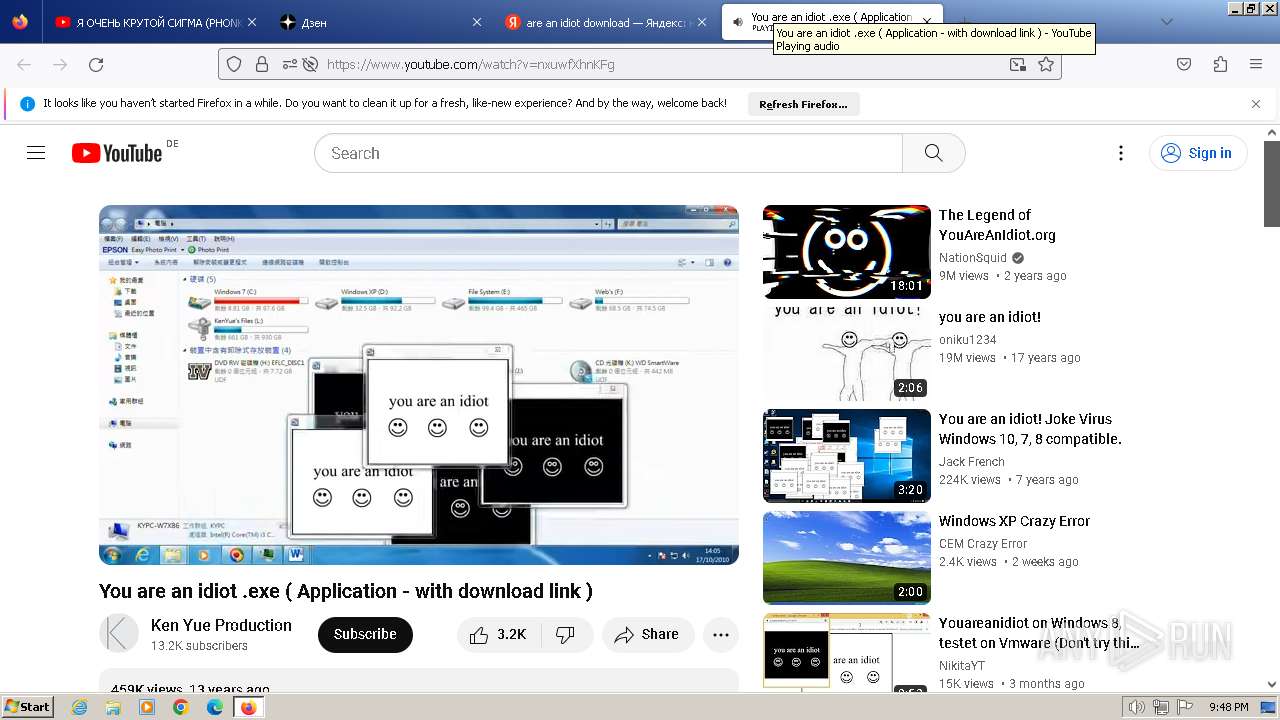Open the Firefox application menu
Image resolution: width=1280 pixels, height=720 pixels.
click(1256, 64)
